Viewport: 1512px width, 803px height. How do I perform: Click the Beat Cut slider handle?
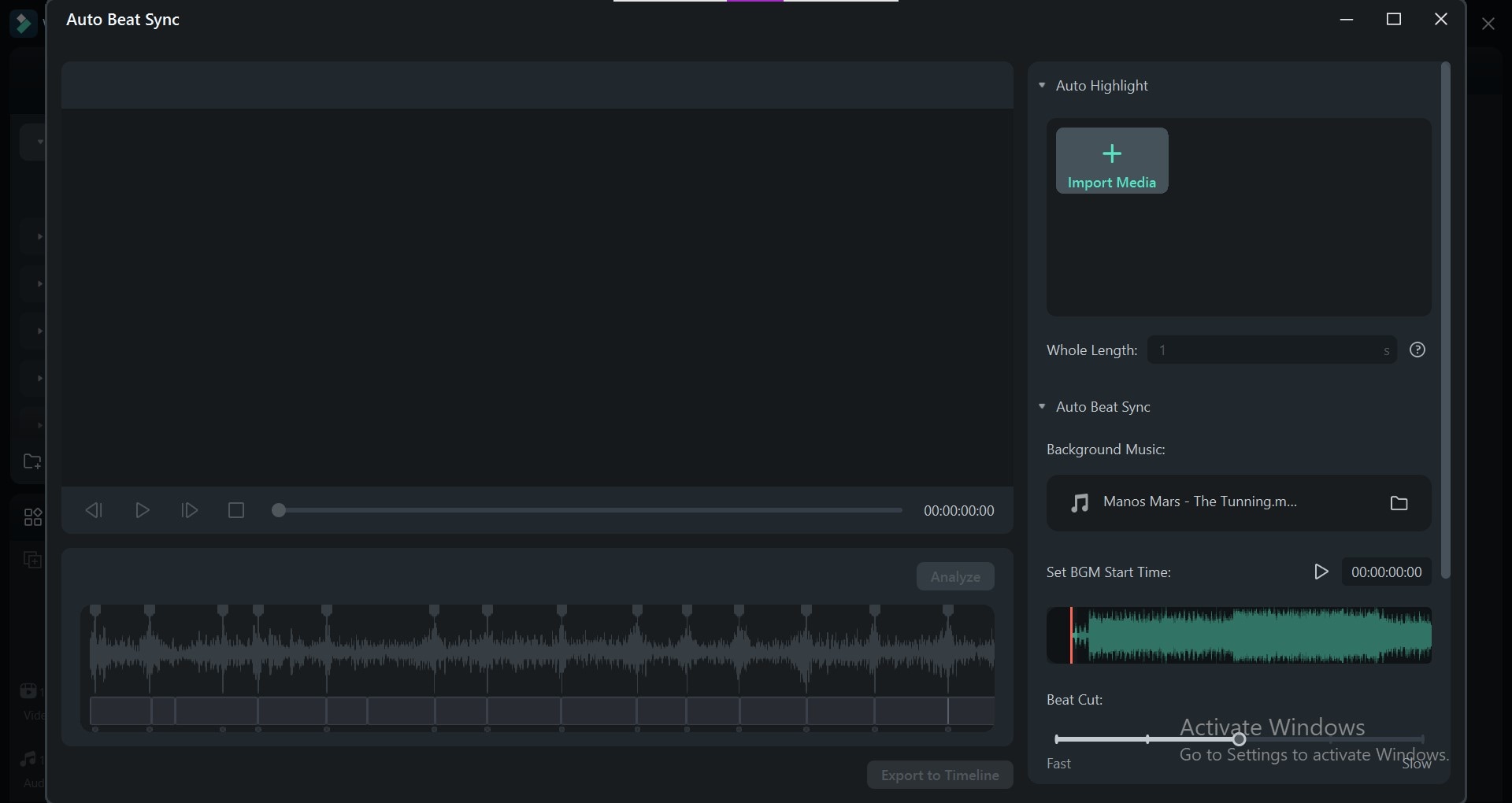pyautogui.click(x=1240, y=739)
